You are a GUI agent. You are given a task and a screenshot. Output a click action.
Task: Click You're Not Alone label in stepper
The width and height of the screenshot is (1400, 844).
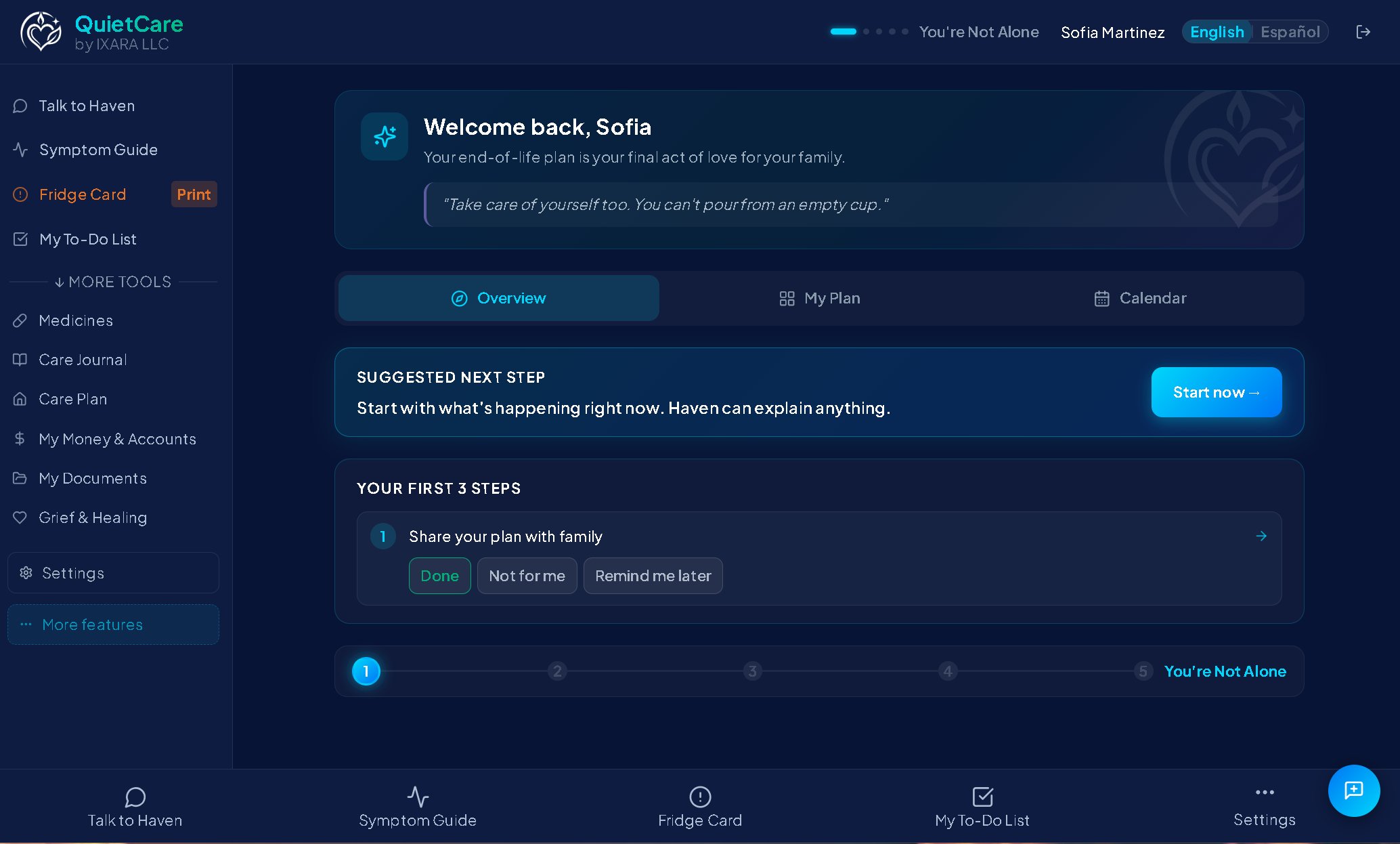click(x=1225, y=671)
